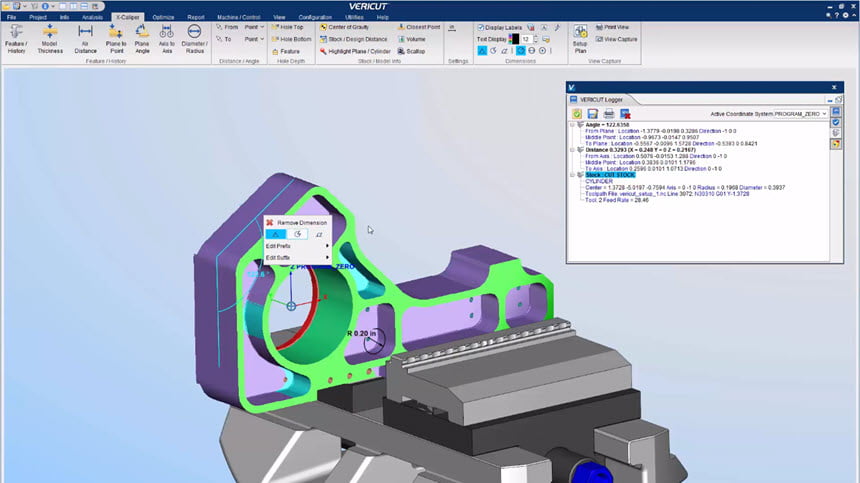Toggle the angle degrees format in Dimensions ribbon
The height and width of the screenshot is (483, 860).
tap(482, 50)
